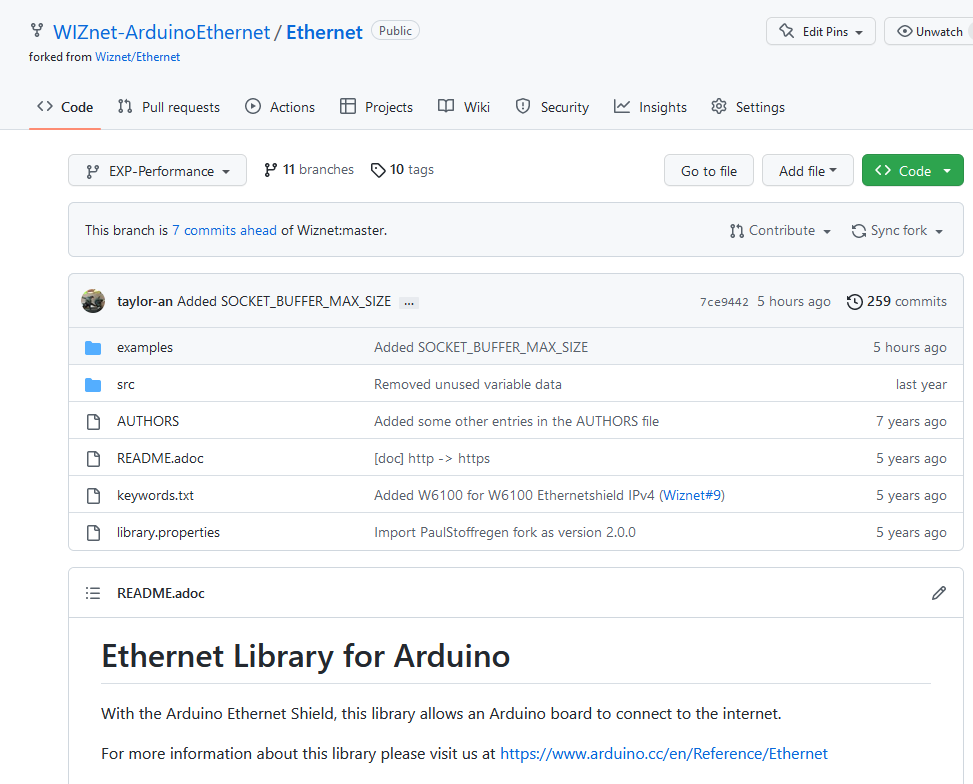
Task: Open the Edit Pins dropdown button
Action: tap(820, 31)
